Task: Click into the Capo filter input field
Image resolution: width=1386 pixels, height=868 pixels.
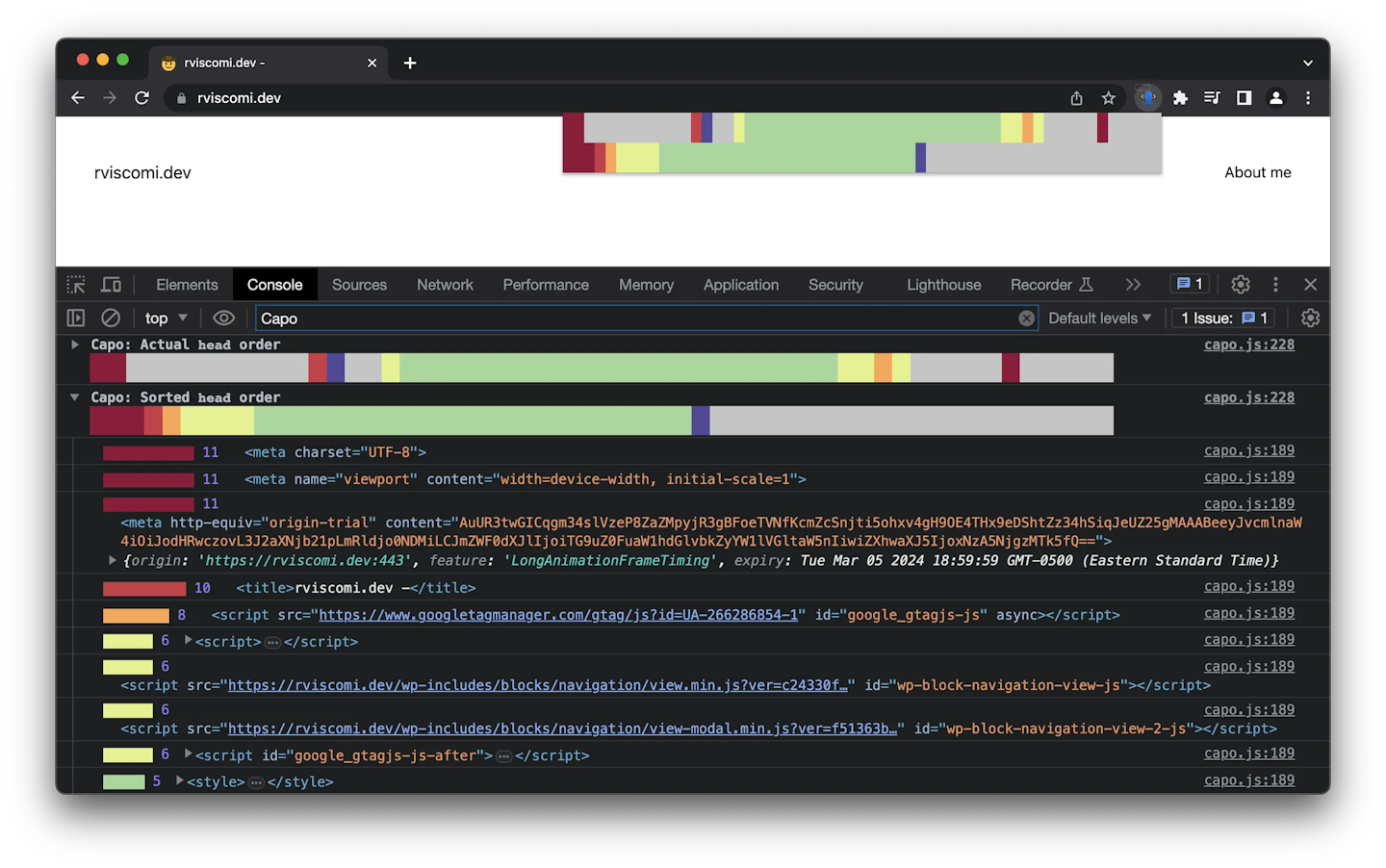Action: pos(635,319)
